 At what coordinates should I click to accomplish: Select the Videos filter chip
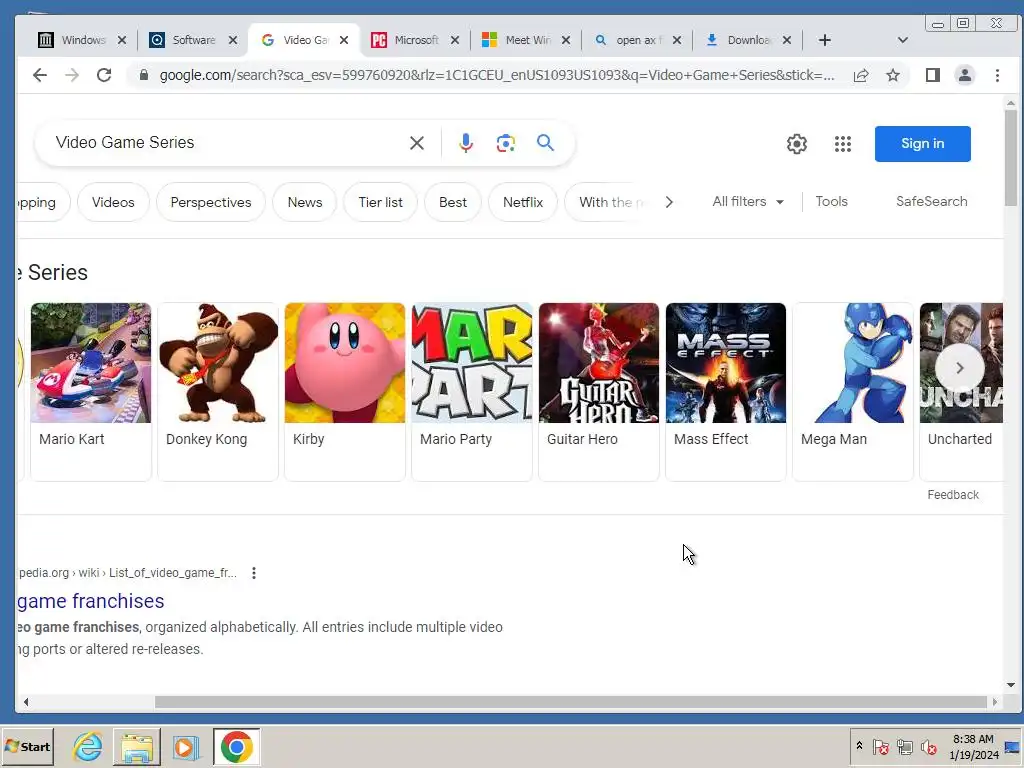click(x=113, y=202)
